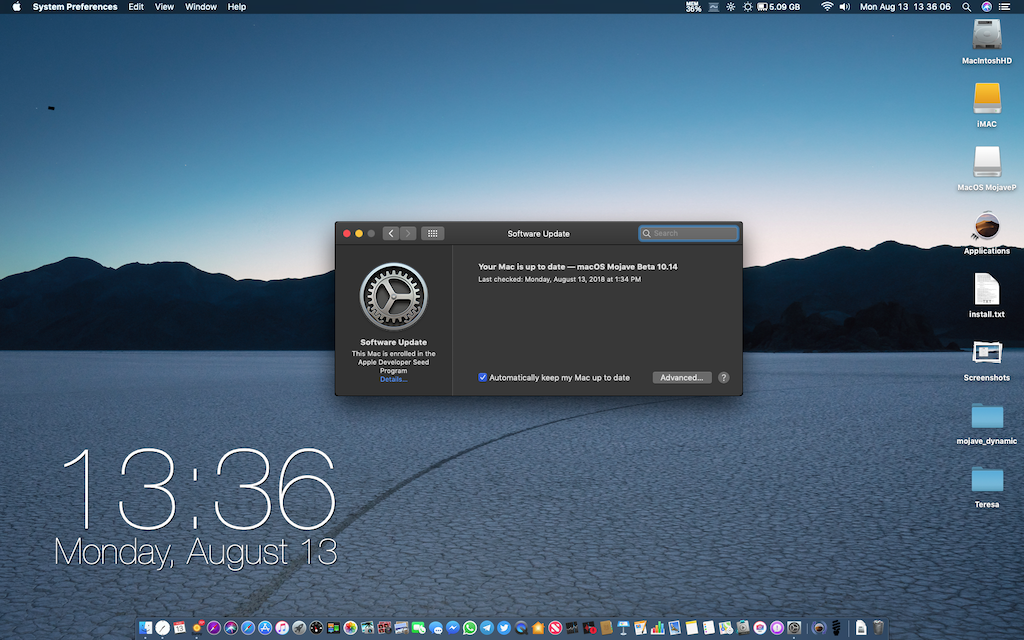
Task: Open the Edit menu
Action: tap(136, 7)
